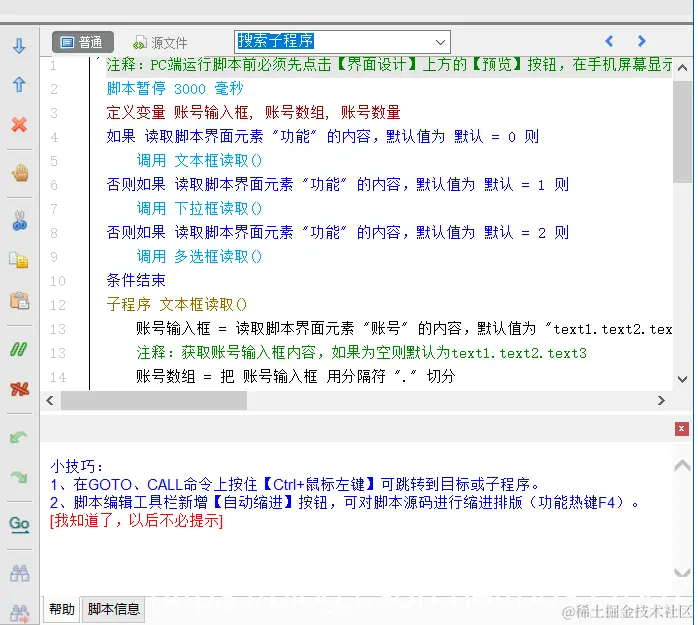Click the vertical scrollbar down arrow in code editor
The width and height of the screenshot is (698, 625).
tap(682, 379)
